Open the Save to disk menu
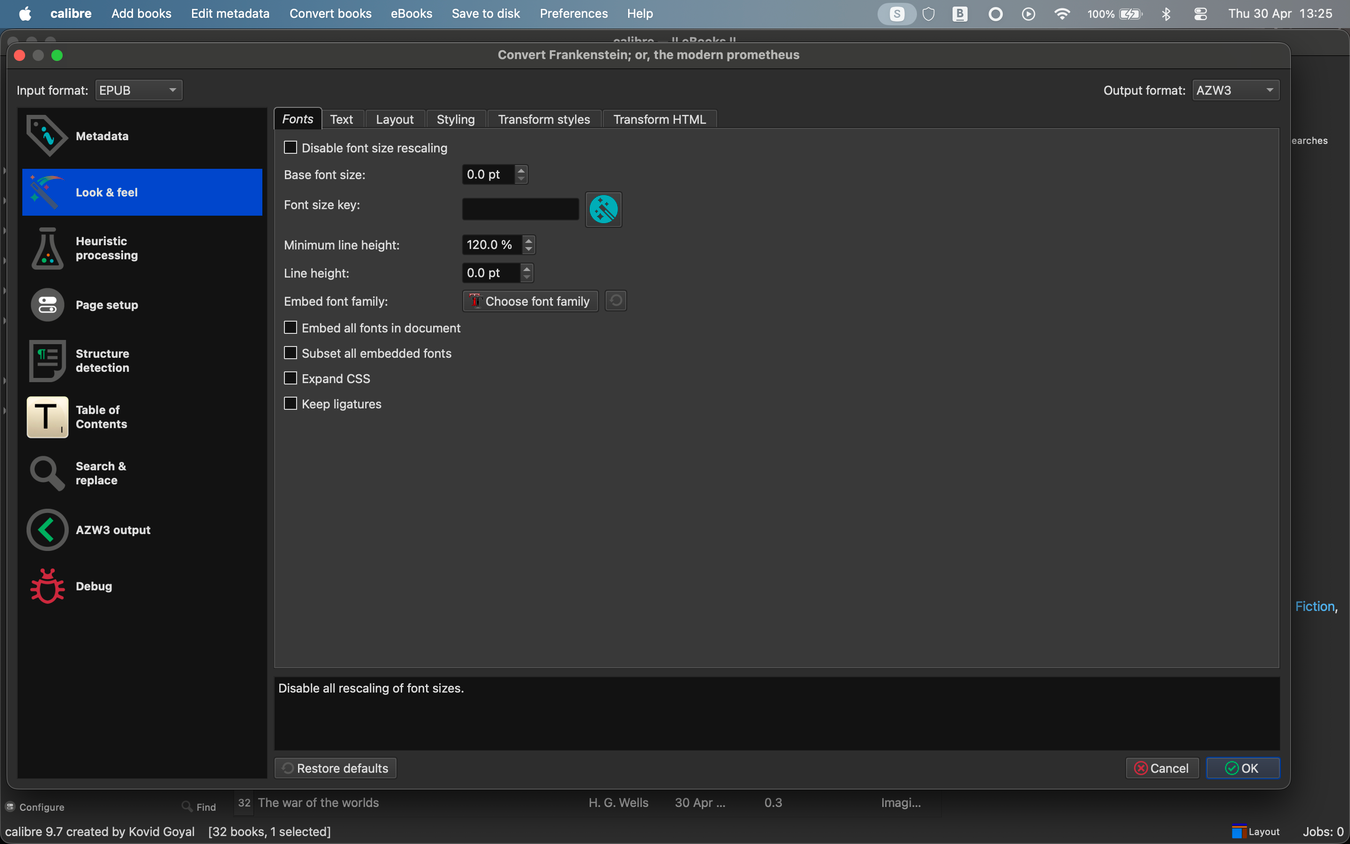Viewport: 1350px width, 844px height. tap(485, 13)
